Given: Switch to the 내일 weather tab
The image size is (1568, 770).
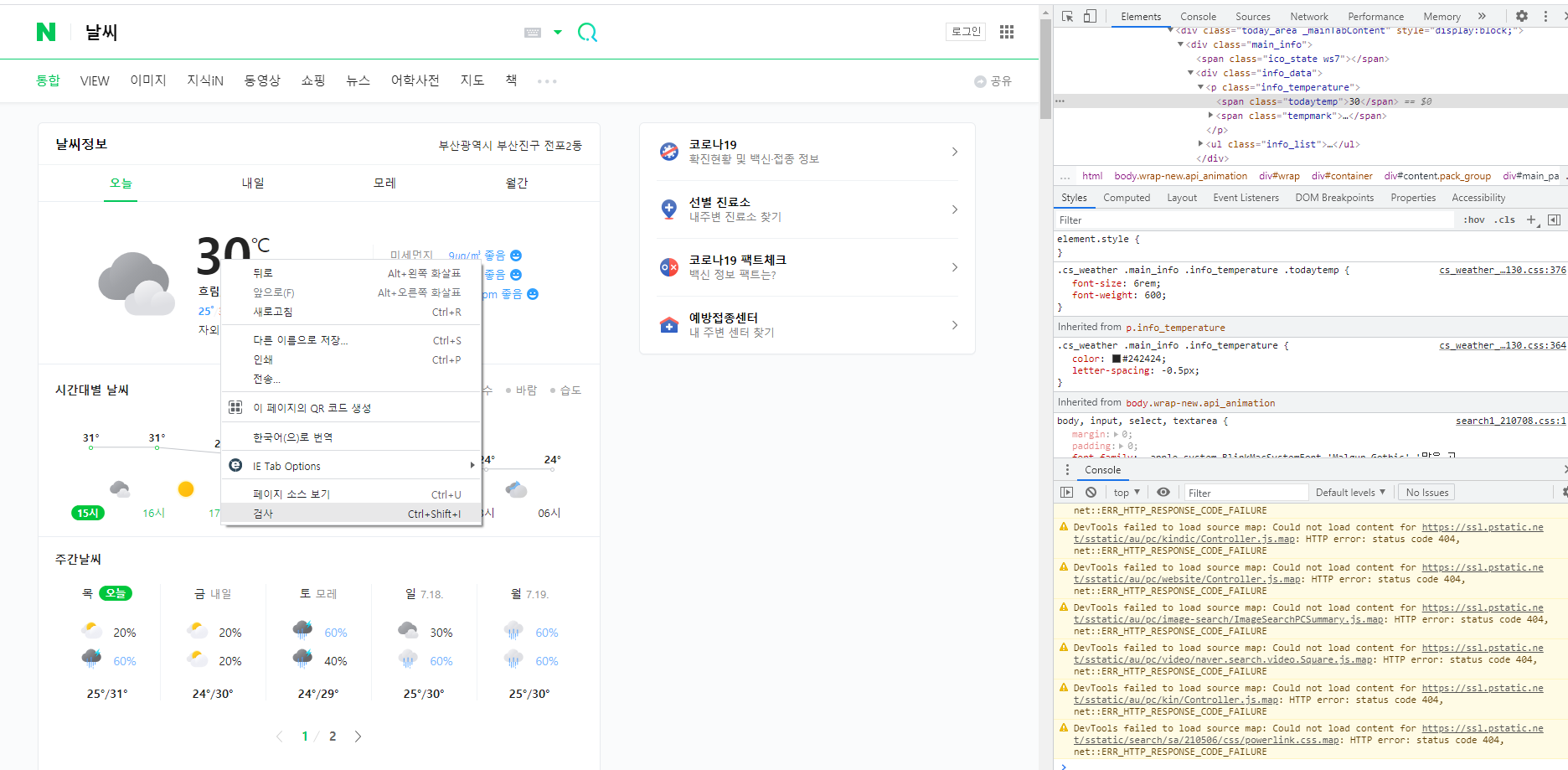Looking at the screenshot, I should pyautogui.click(x=253, y=183).
